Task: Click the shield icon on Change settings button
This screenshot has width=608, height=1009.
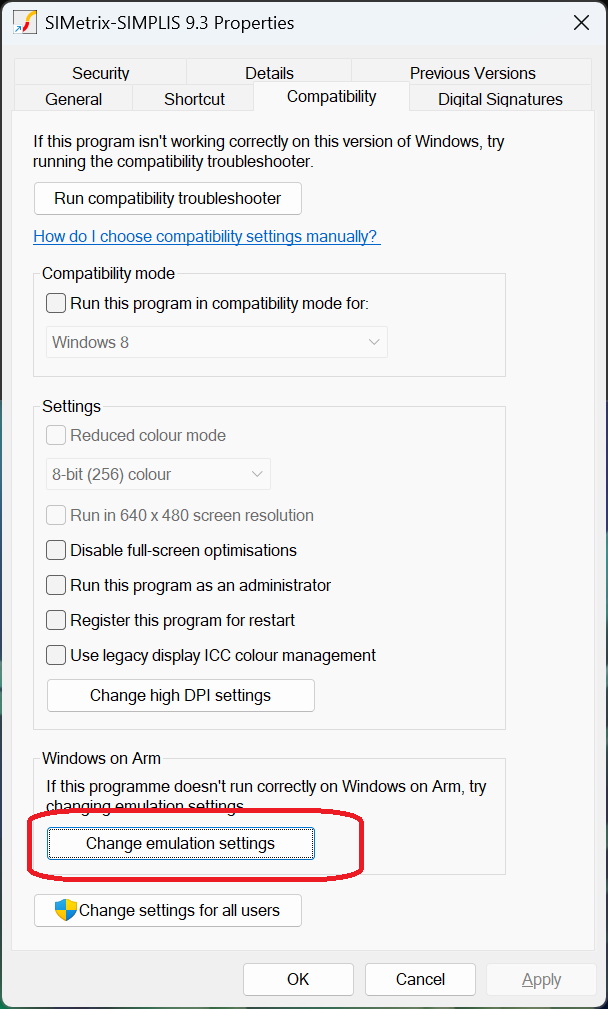Action: (x=66, y=910)
